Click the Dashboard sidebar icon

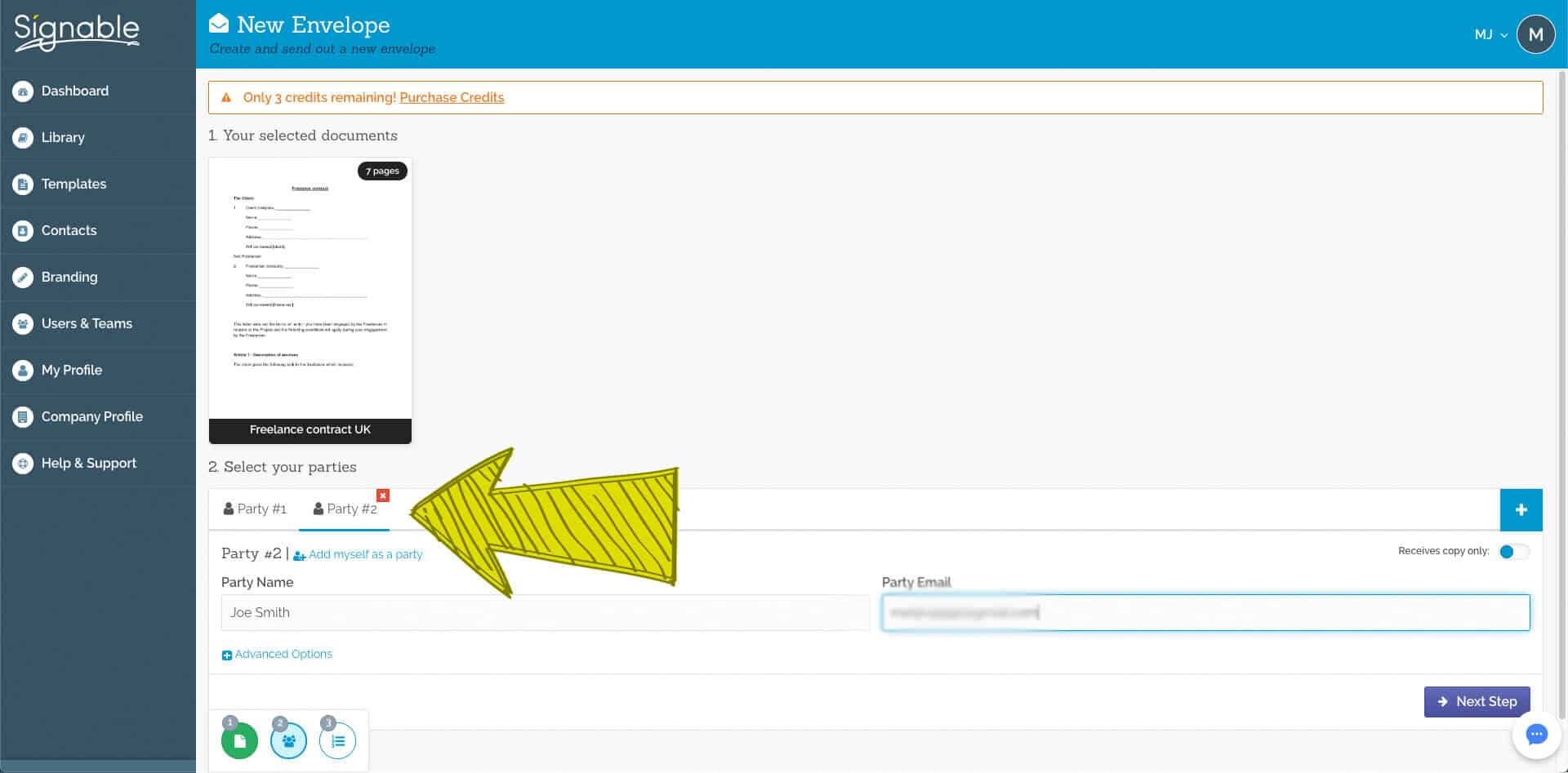23,91
